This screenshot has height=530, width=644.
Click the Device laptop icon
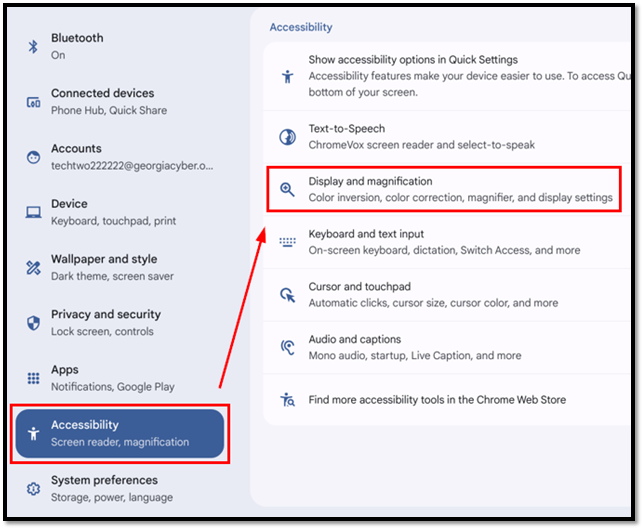(x=33, y=212)
